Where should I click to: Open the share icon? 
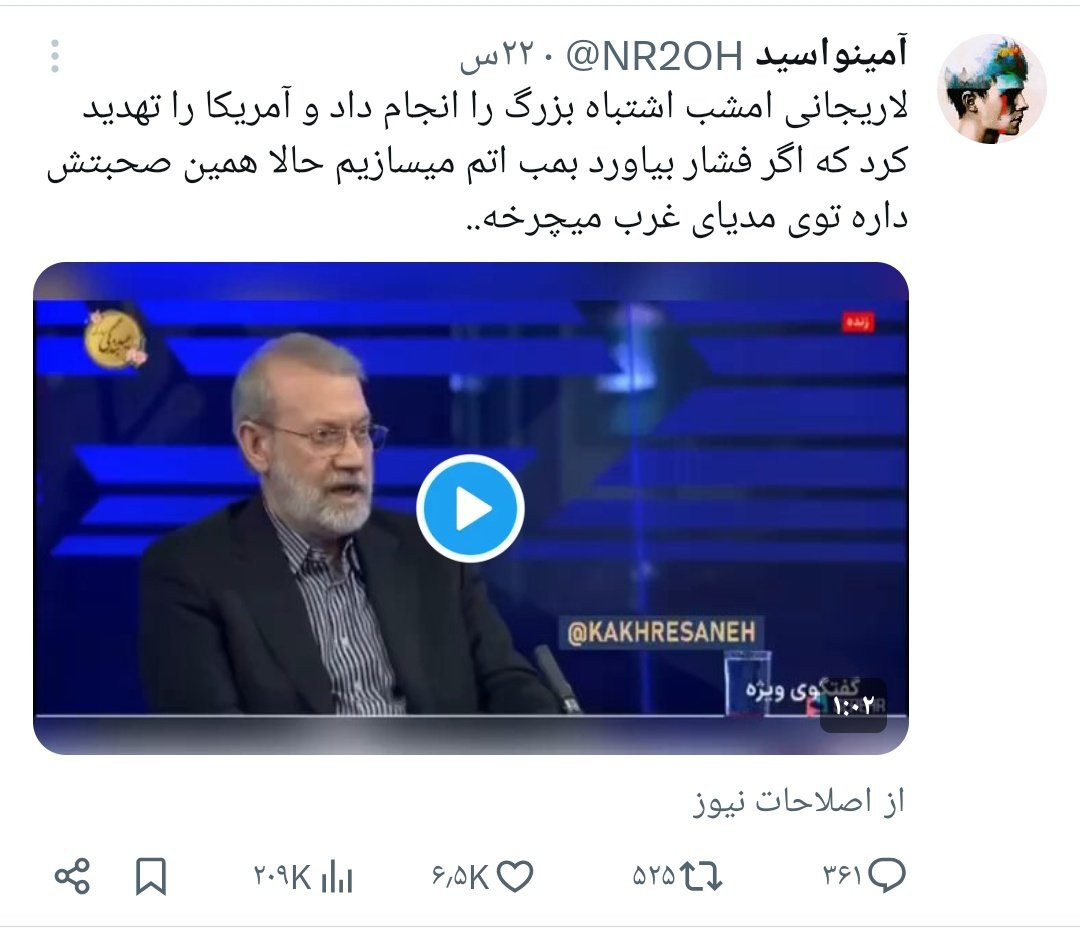tap(72, 876)
